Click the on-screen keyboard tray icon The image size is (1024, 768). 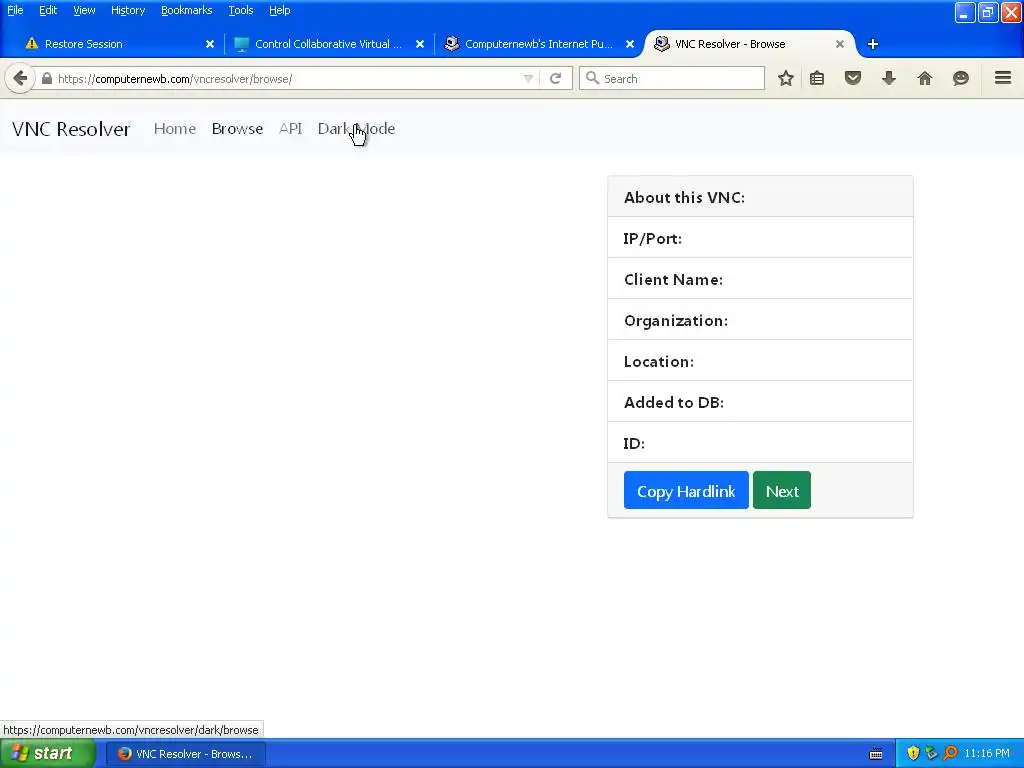[876, 754]
